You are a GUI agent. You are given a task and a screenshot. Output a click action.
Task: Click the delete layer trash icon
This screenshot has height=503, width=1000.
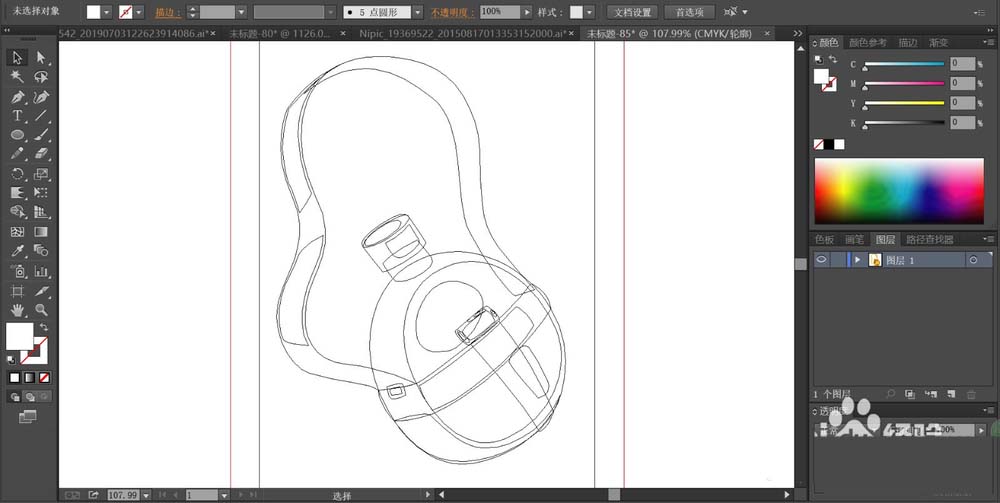971,395
